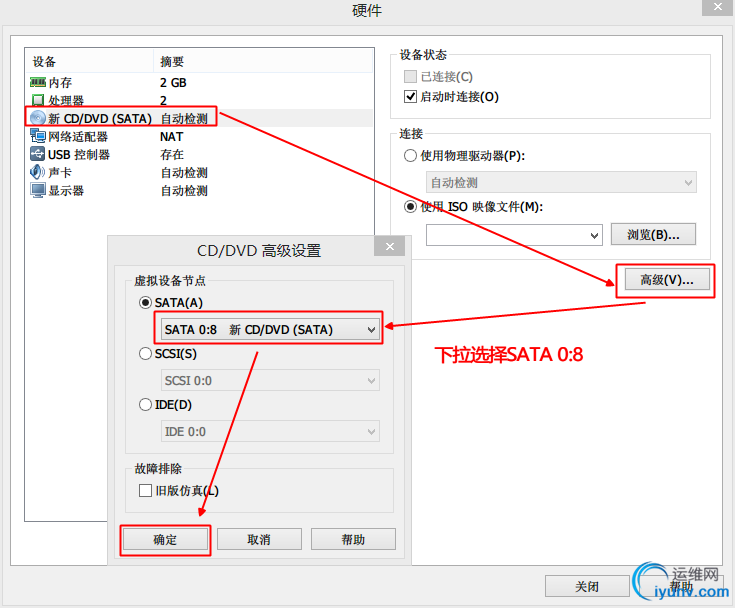Enable the 旧版仿真(L) checkbox
The width and height of the screenshot is (735, 608).
pyautogui.click(x=145, y=490)
